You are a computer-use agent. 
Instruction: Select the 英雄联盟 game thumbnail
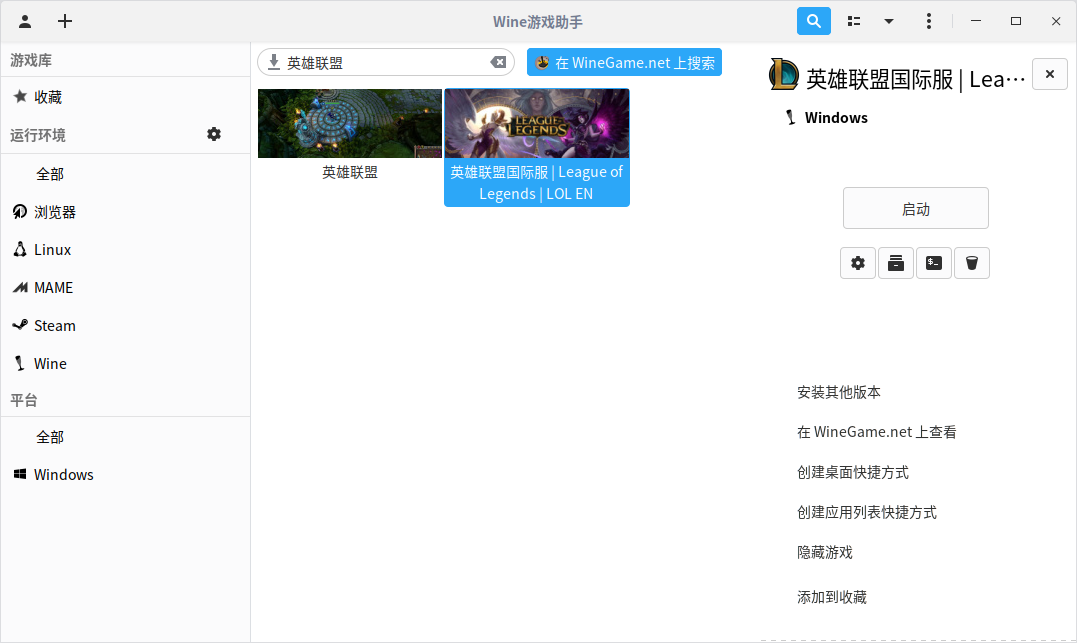[x=350, y=124]
